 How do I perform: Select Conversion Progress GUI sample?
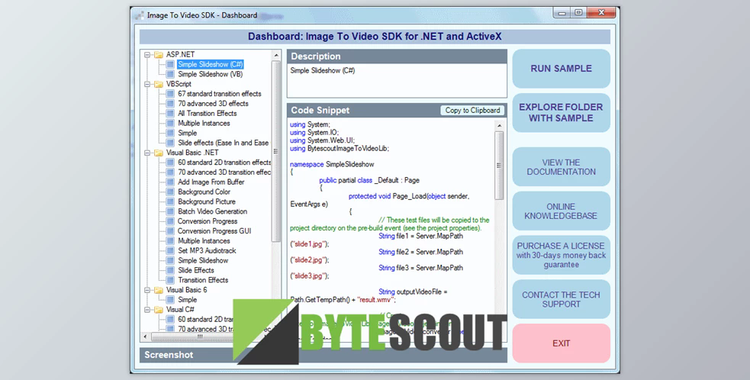click(214, 231)
